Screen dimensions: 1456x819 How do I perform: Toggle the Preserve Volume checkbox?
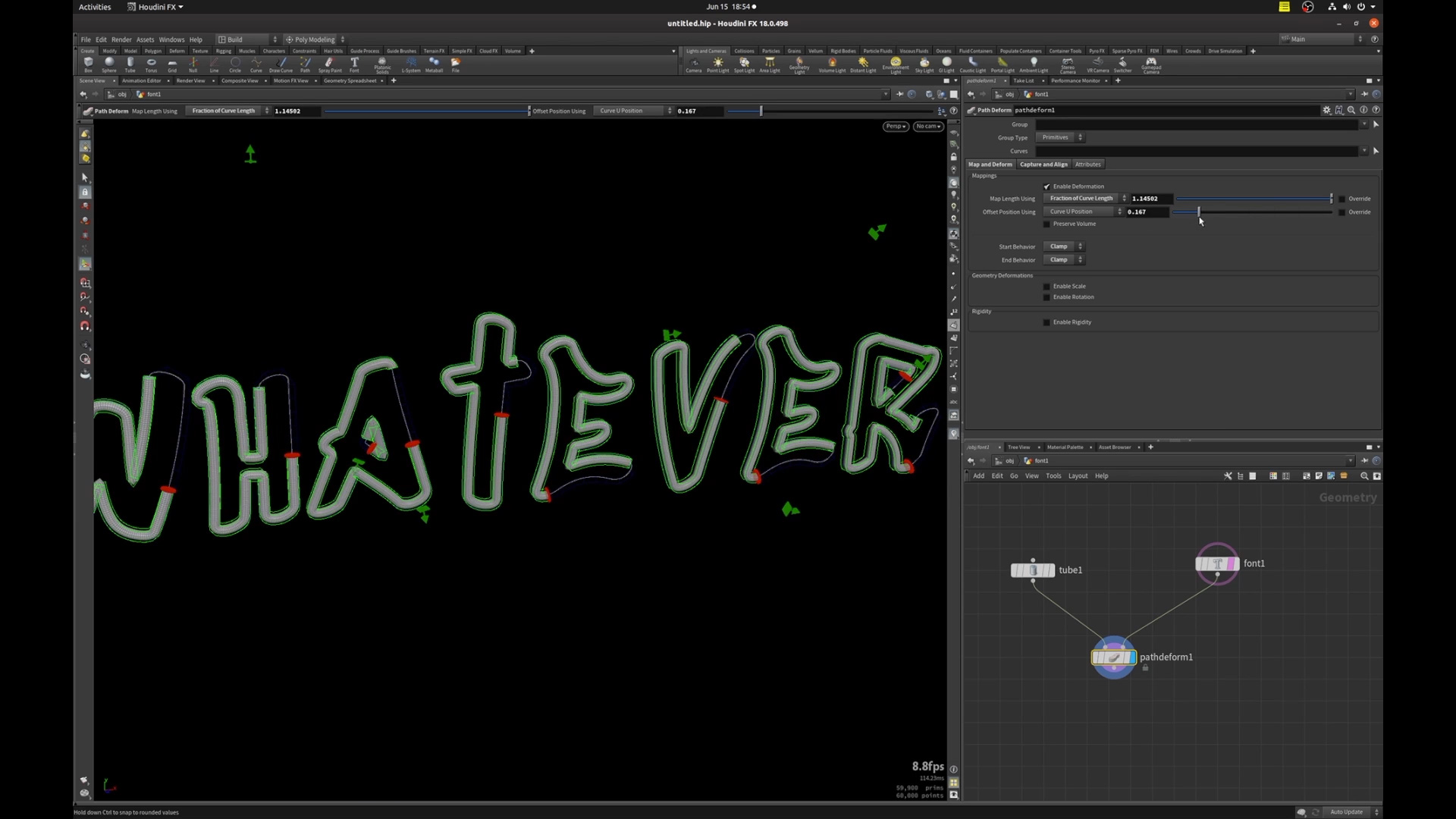tap(1046, 224)
